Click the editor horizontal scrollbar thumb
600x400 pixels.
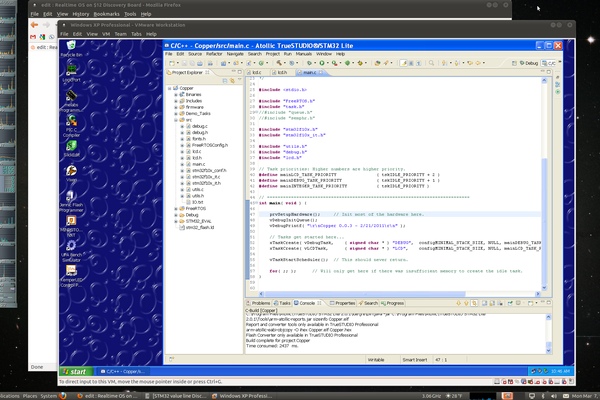click(364, 294)
